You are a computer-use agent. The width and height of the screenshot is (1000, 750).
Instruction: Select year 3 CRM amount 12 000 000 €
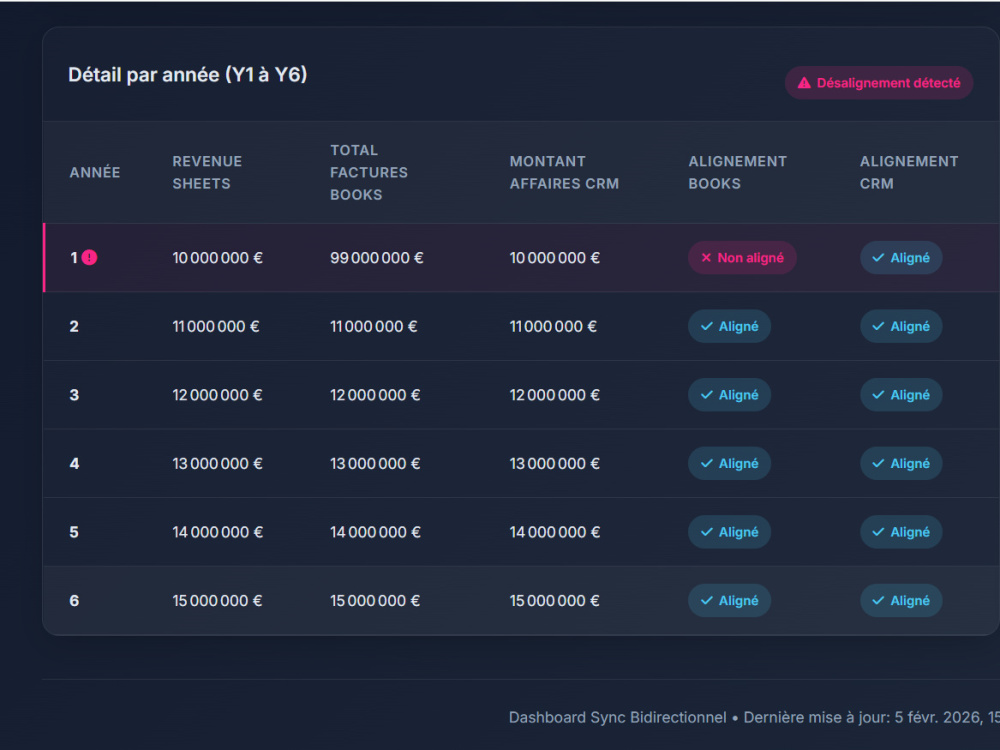555,395
